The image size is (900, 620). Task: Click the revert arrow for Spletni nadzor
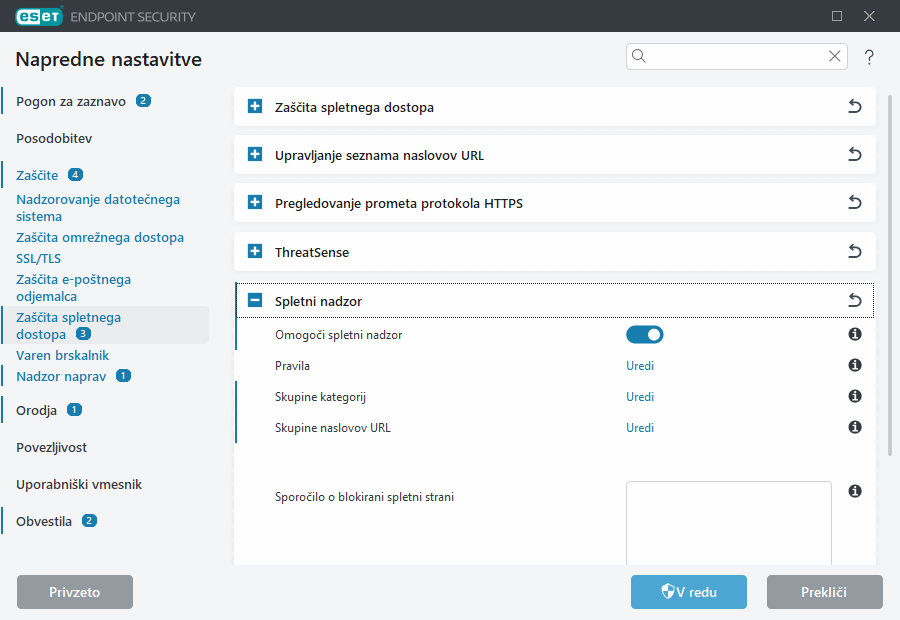(854, 300)
